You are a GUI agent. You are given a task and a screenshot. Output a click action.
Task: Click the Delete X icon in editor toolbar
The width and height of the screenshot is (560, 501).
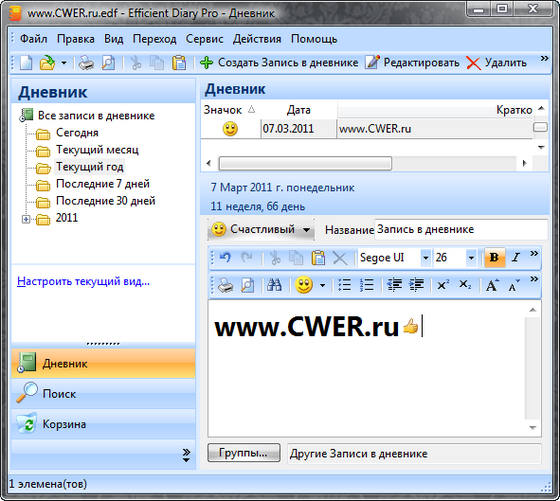point(340,258)
